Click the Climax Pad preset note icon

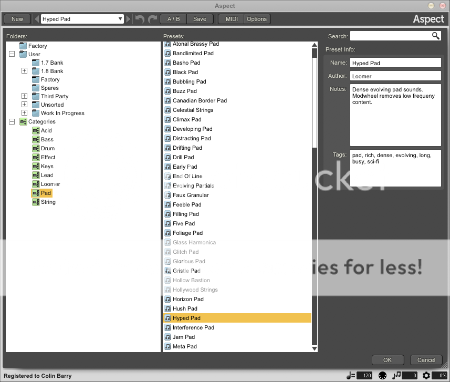click(x=168, y=119)
